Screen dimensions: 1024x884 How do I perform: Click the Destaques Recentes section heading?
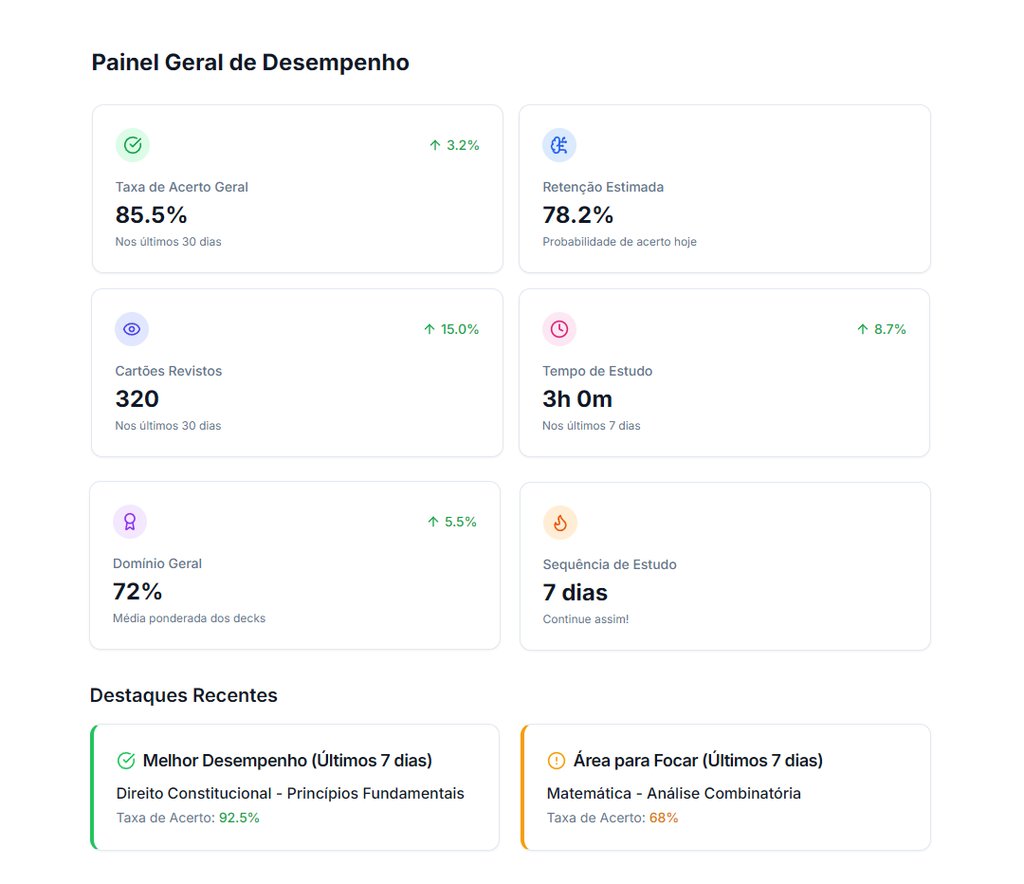point(183,695)
